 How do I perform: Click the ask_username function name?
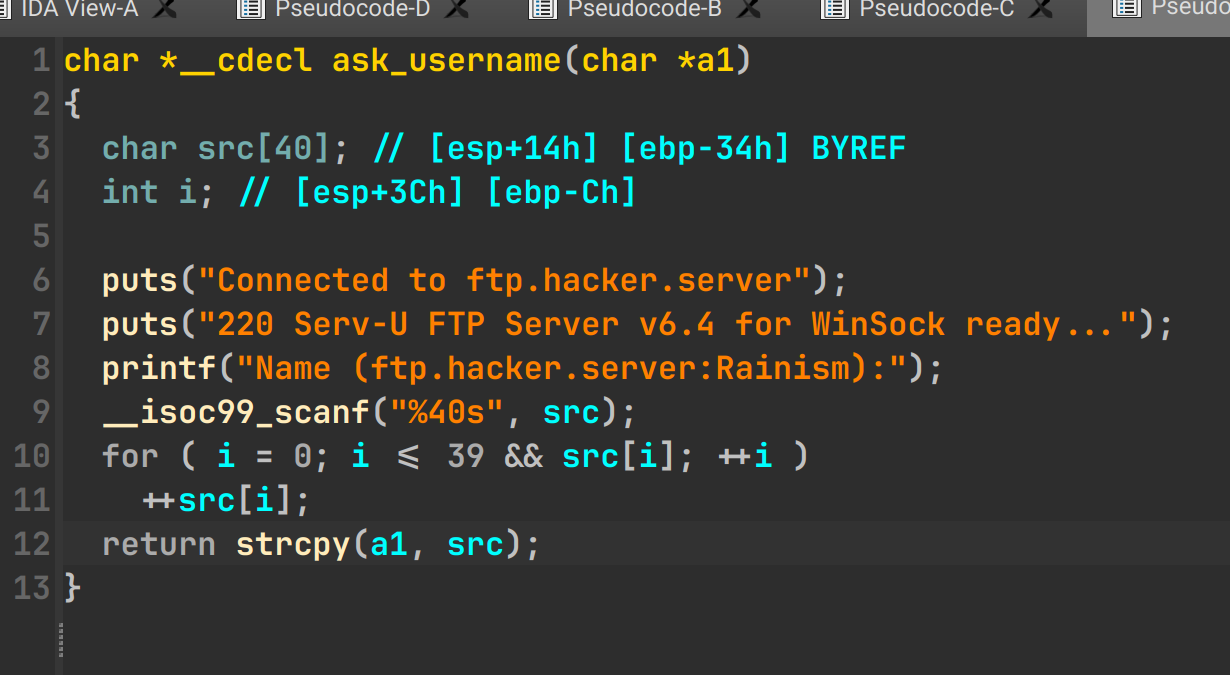click(446, 61)
